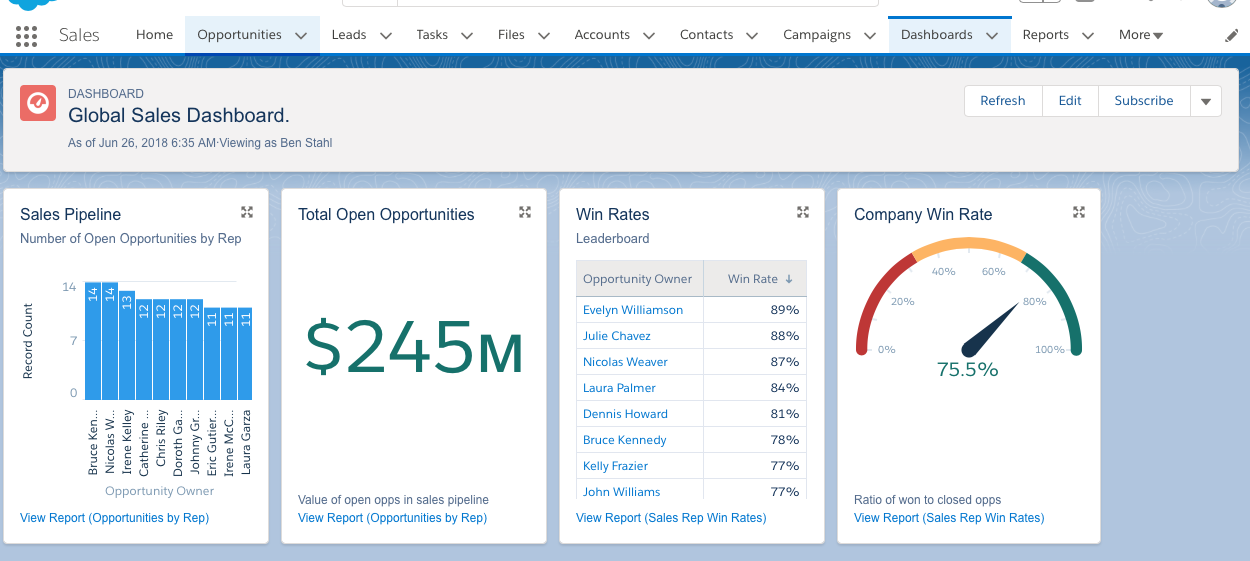Click the Refresh button
This screenshot has height=561, width=1250.
coord(1002,101)
